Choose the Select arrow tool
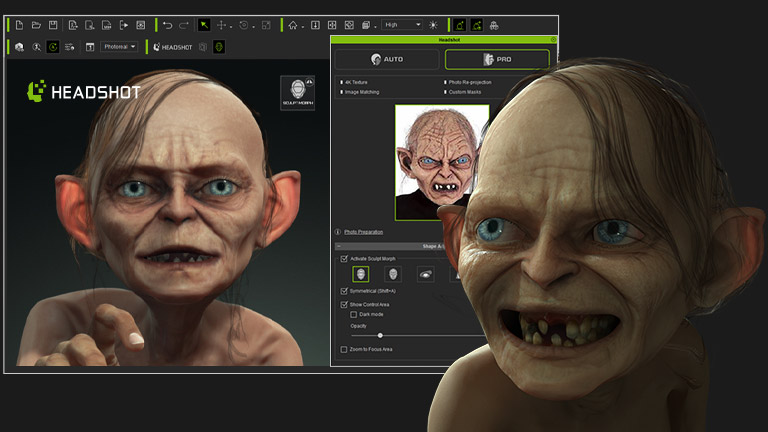The height and width of the screenshot is (432, 768). (x=204, y=24)
